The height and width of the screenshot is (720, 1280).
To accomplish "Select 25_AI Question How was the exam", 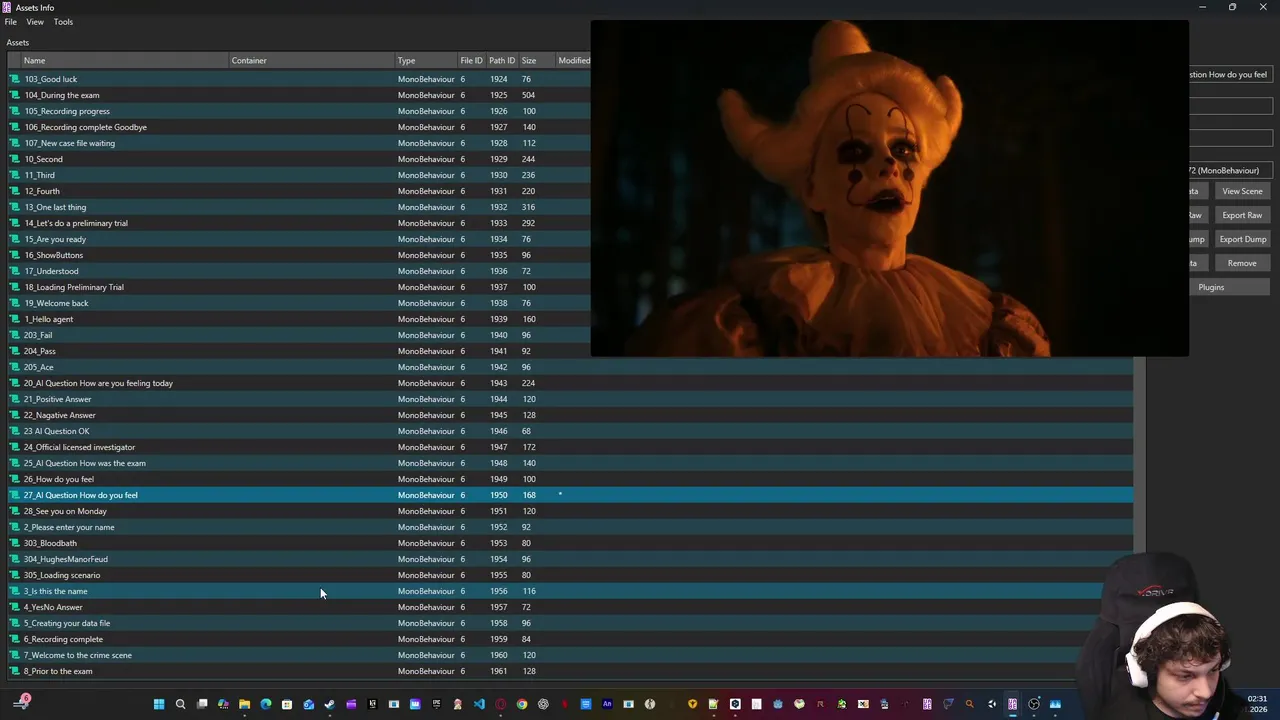I will tap(570, 463).
